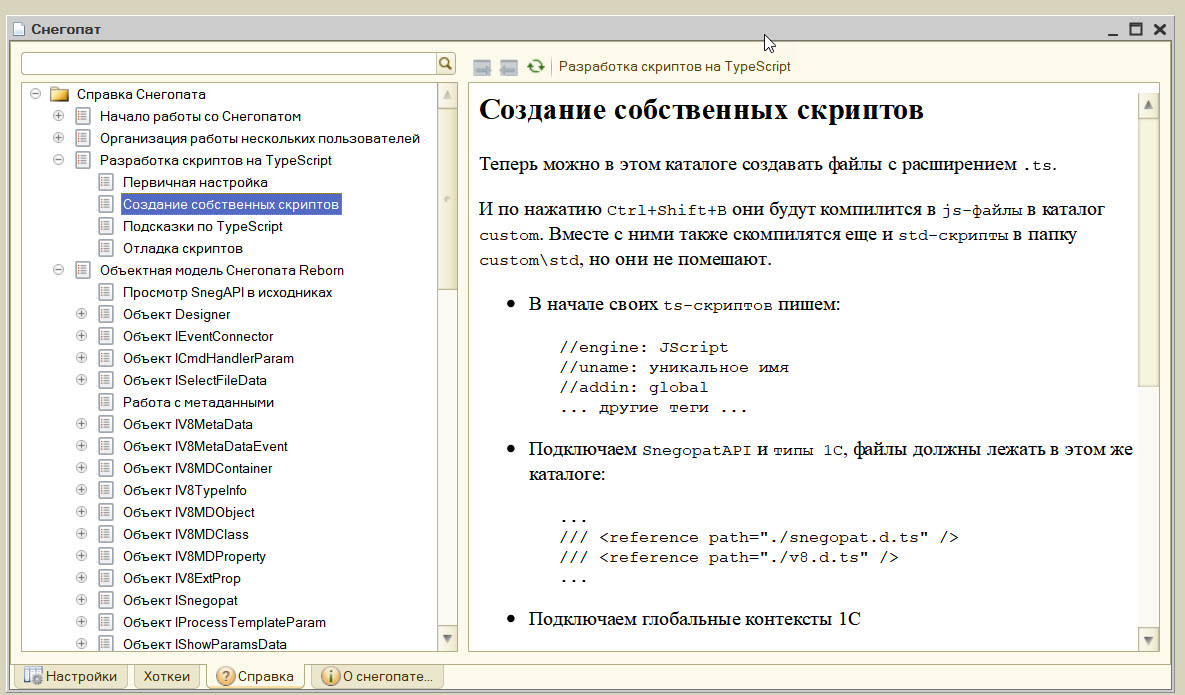The height and width of the screenshot is (695, 1185).
Task: Maximize the Снегопат window
Action: [x=1135, y=29]
